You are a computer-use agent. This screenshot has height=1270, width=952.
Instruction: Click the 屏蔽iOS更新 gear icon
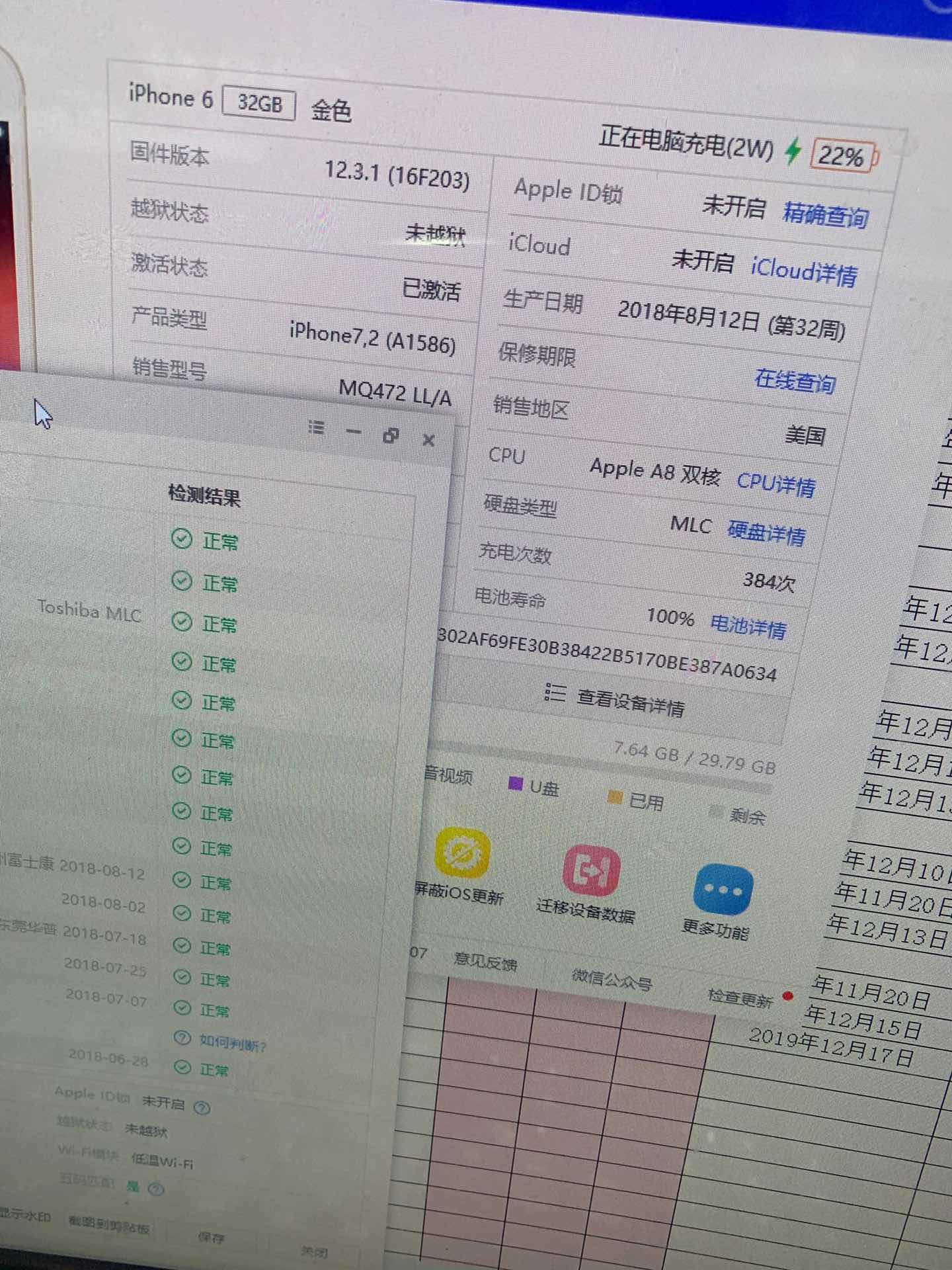(462, 852)
